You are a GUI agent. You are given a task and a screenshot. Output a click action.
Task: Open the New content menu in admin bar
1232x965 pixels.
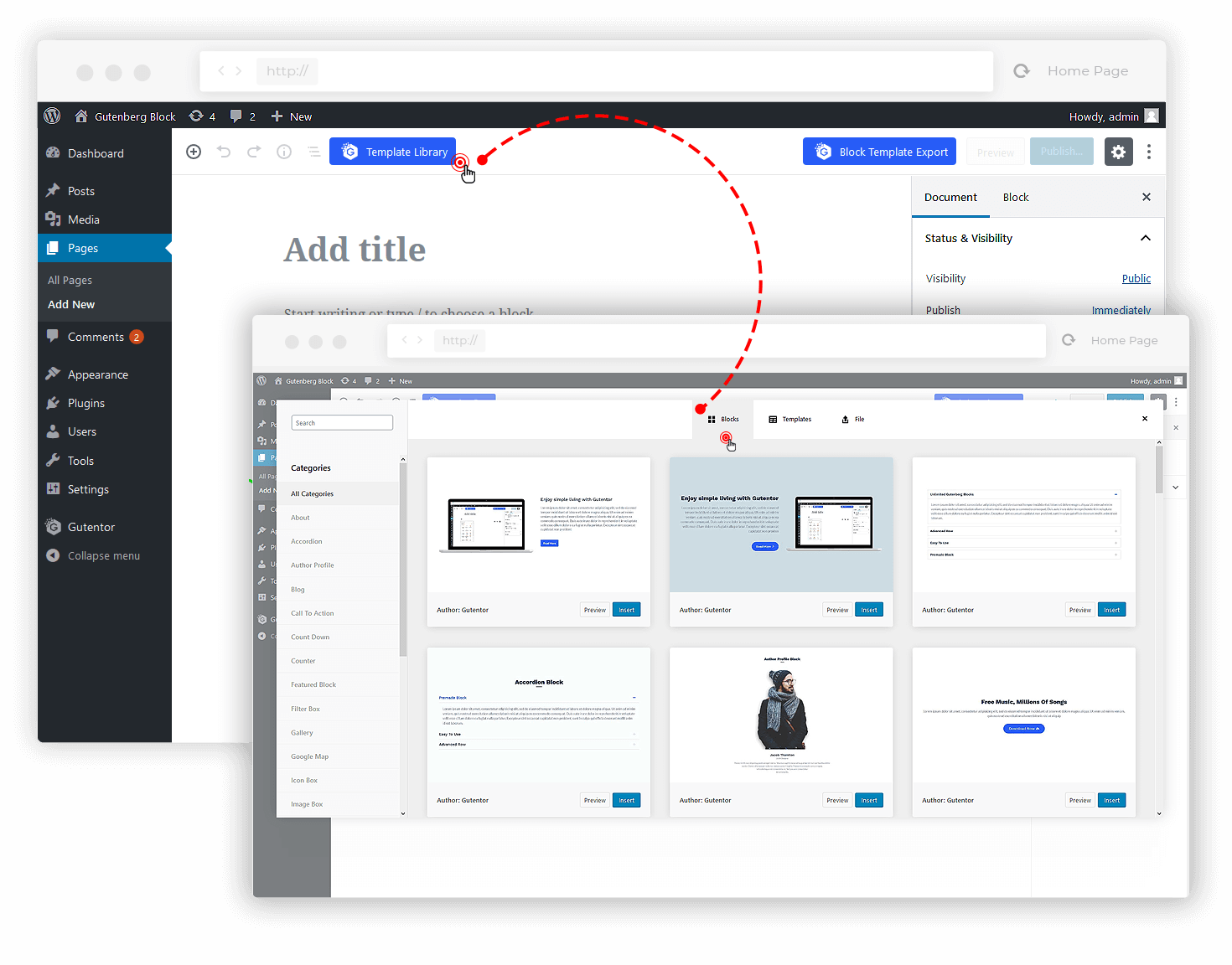click(291, 116)
